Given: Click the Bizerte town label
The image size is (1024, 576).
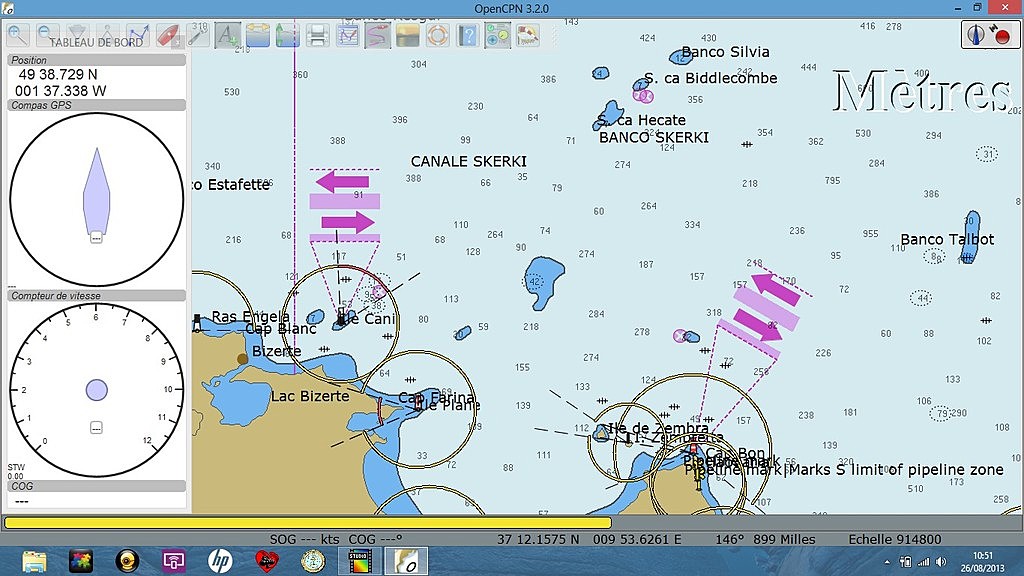Looking at the screenshot, I should (x=276, y=351).
